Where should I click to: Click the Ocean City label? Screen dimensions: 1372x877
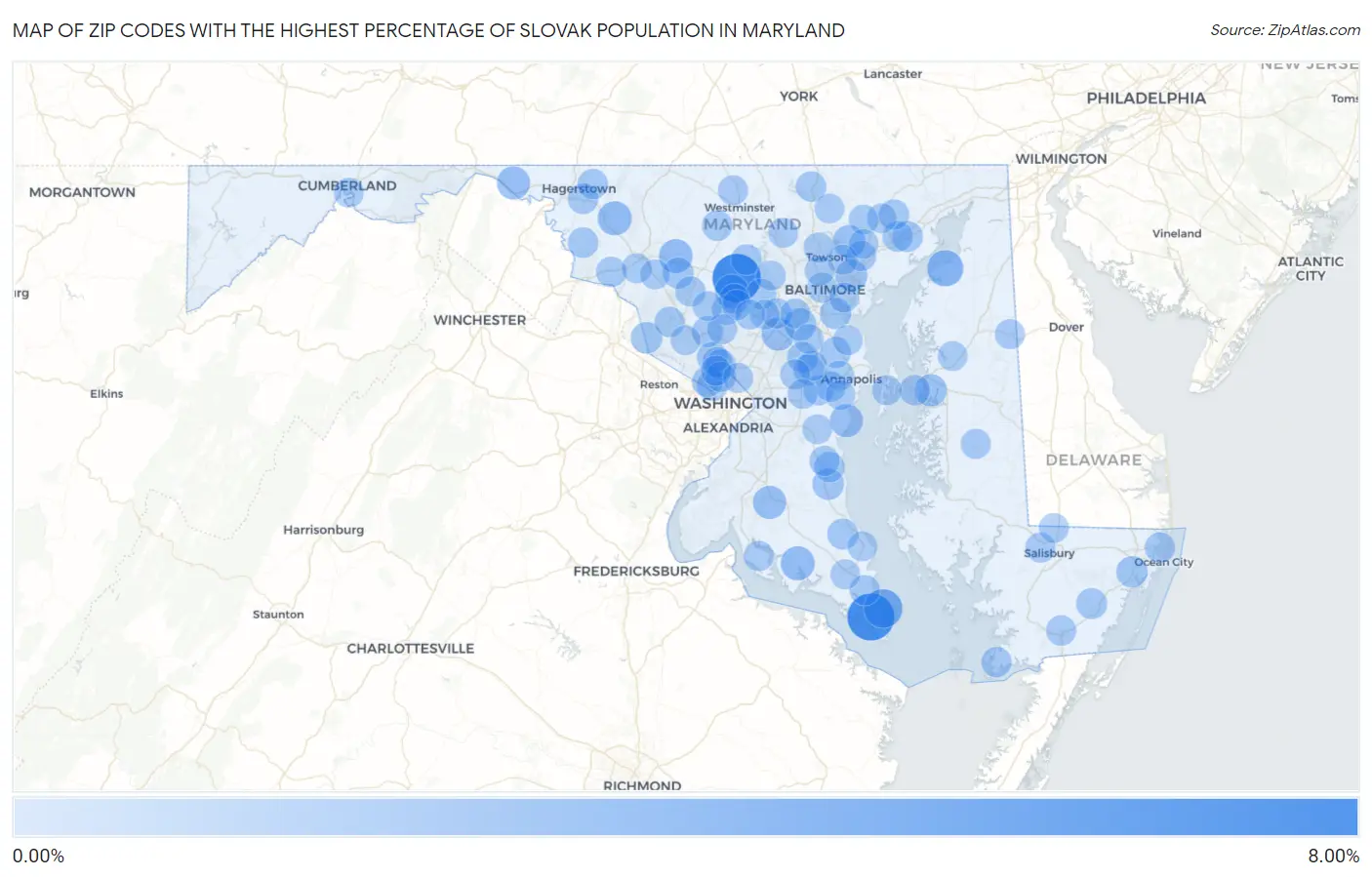point(1163,563)
